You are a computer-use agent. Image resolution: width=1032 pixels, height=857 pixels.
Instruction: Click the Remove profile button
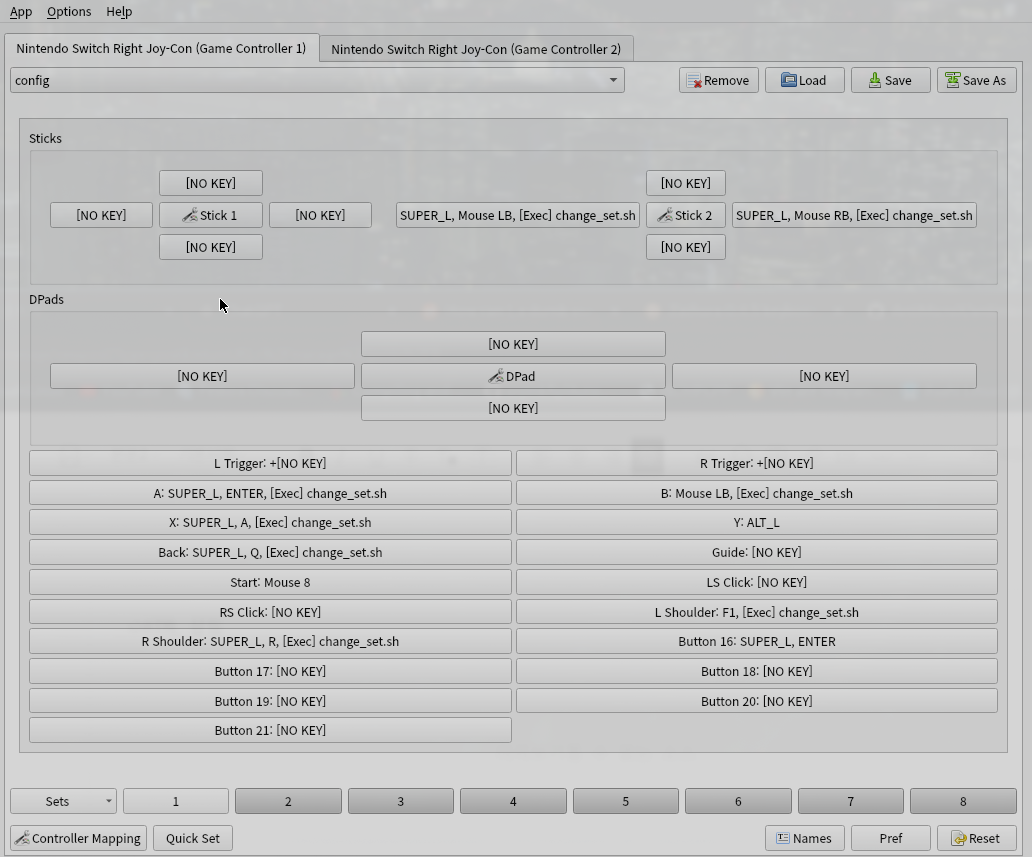[x=719, y=80]
